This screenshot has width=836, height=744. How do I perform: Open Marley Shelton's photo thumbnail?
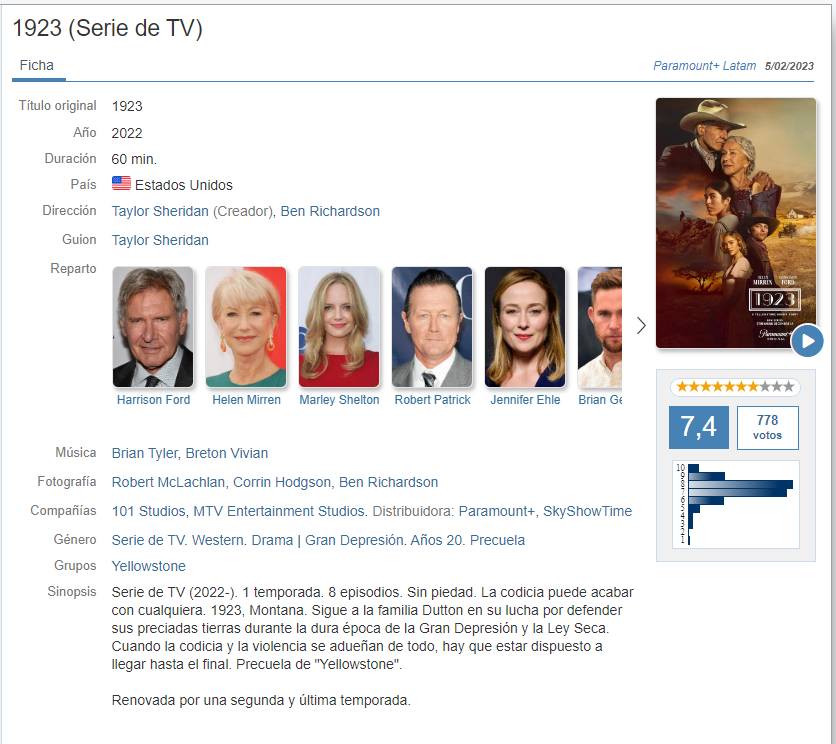[x=339, y=327]
